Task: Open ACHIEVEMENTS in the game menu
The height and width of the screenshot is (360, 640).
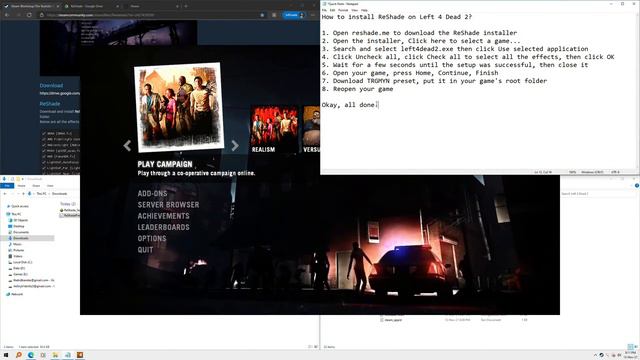Action: (163, 216)
